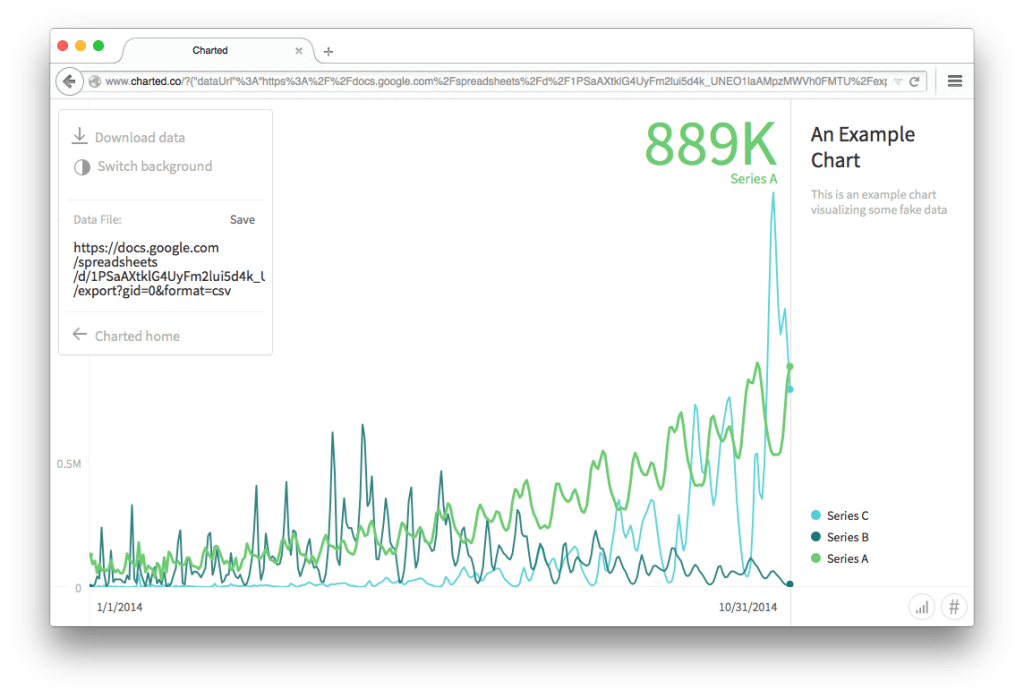Select Series A legend label
This screenshot has width=1024, height=698.
click(x=848, y=559)
